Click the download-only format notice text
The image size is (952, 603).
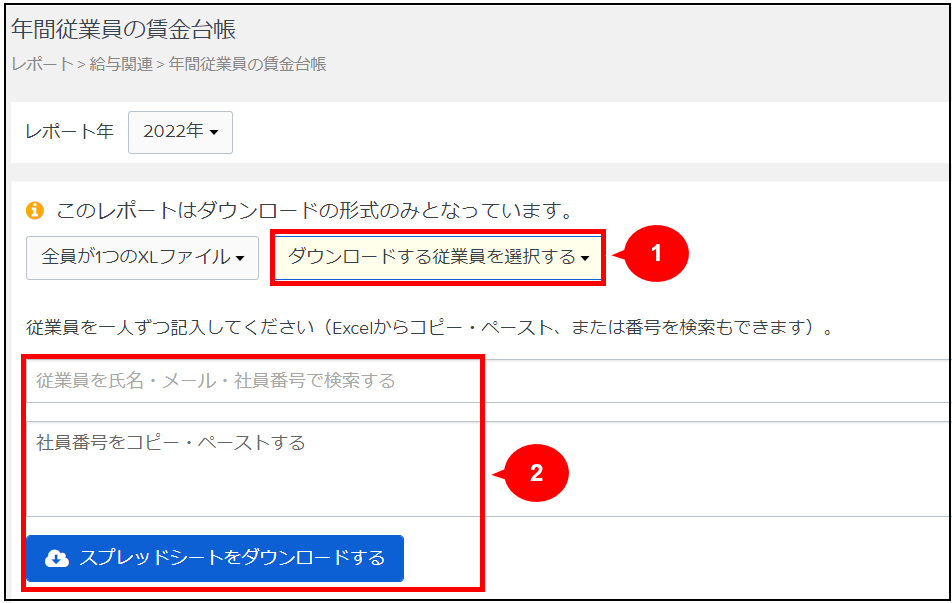click(313, 211)
